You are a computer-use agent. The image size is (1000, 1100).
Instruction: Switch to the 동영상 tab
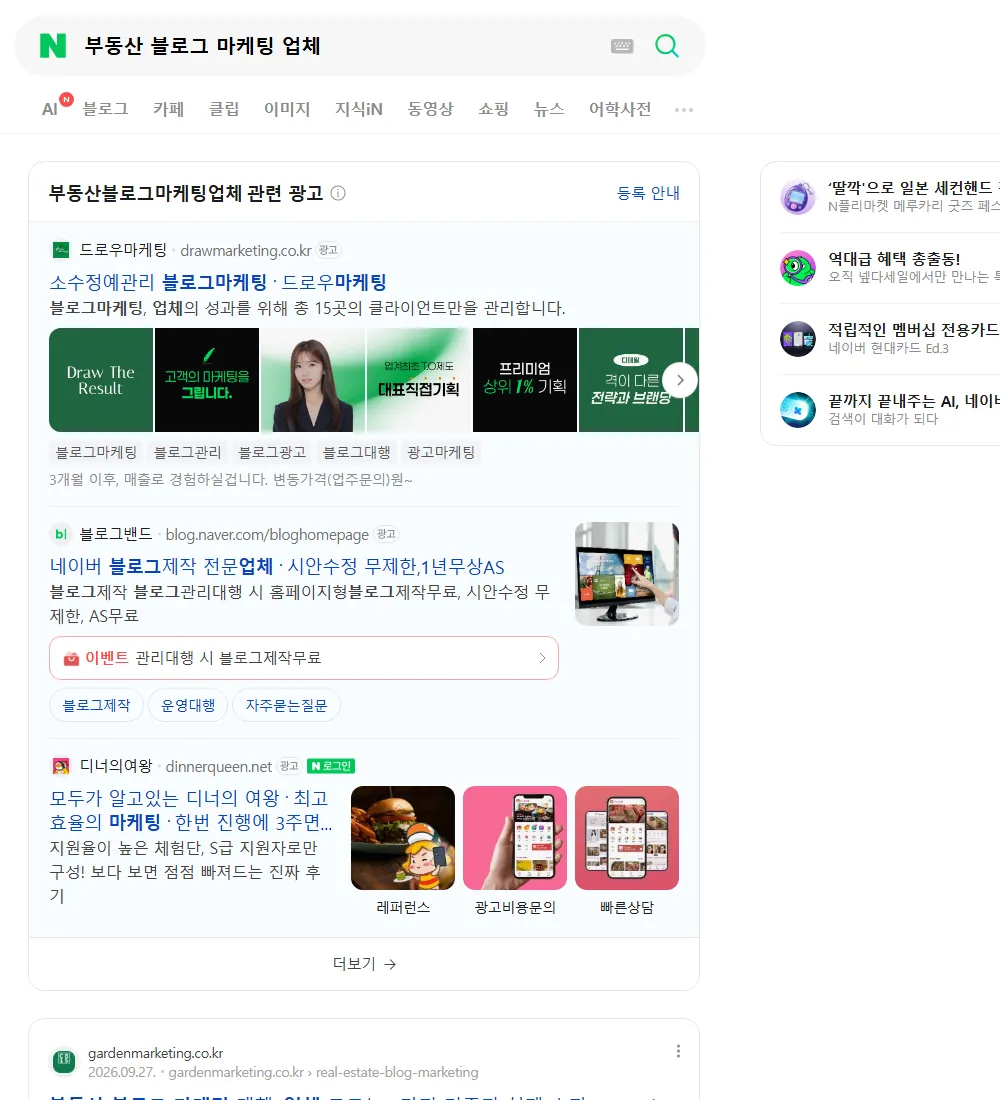click(431, 109)
